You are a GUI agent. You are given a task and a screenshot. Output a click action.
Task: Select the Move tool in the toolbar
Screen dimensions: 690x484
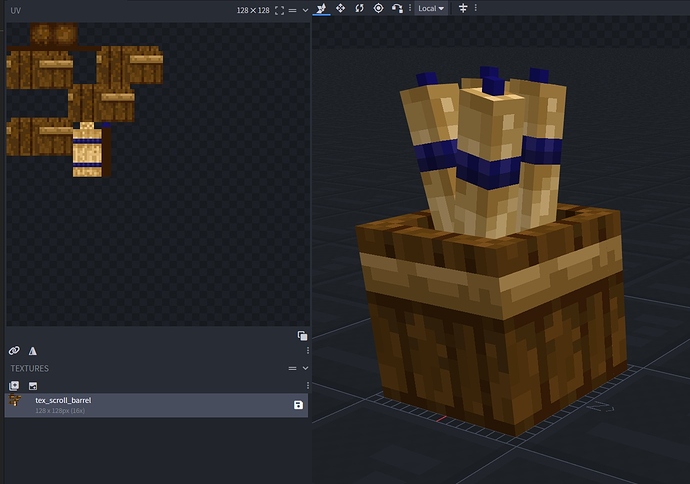coord(321,8)
